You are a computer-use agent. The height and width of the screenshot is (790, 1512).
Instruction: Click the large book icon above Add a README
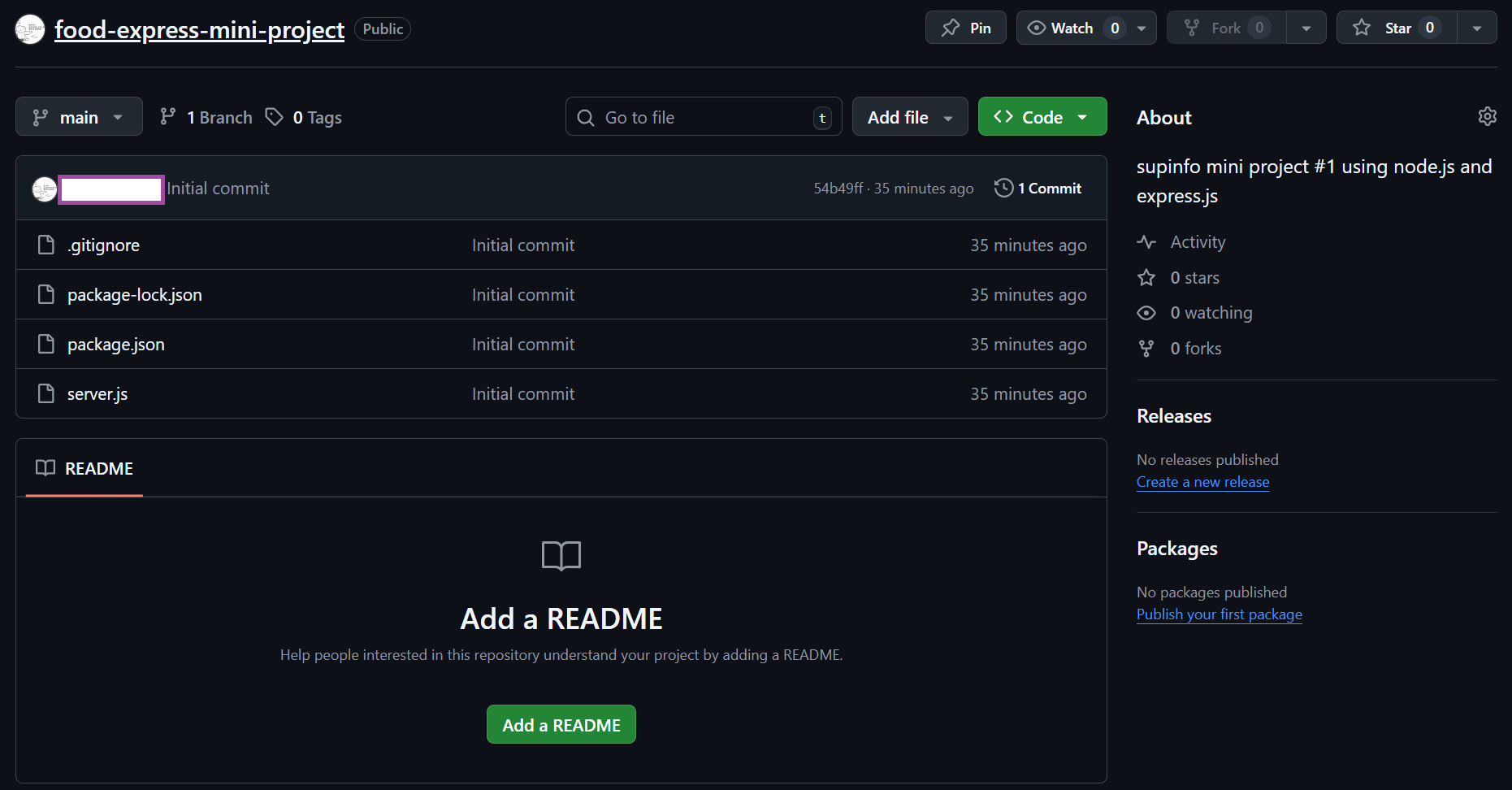click(561, 556)
